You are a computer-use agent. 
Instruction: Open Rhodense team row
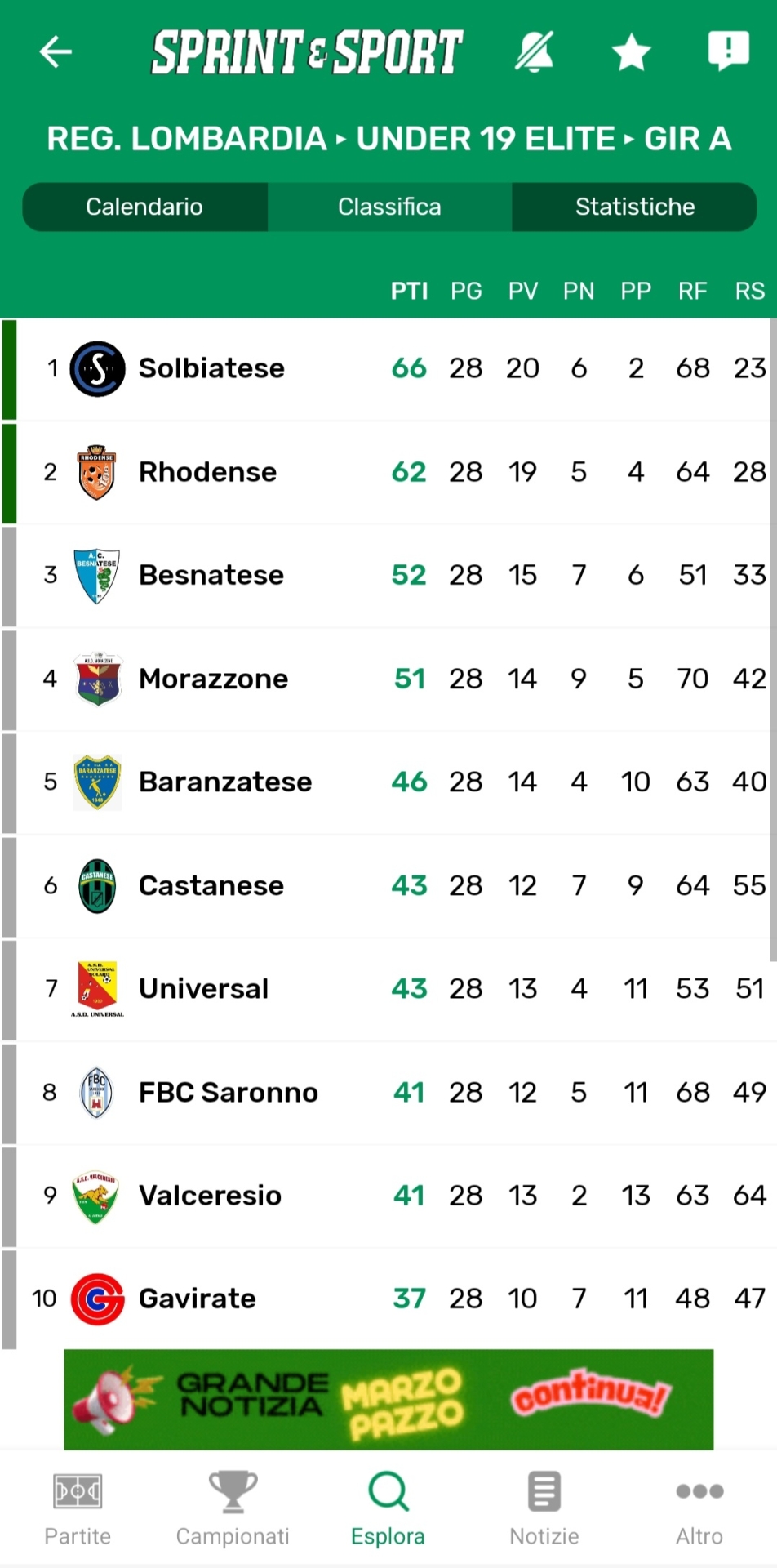208,472
